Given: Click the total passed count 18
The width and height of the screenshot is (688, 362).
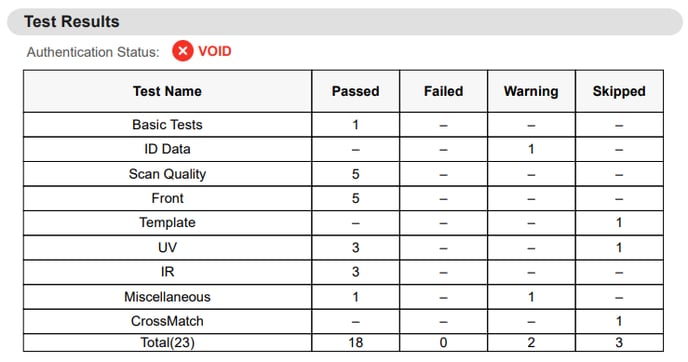Looking at the screenshot, I should point(355,342).
